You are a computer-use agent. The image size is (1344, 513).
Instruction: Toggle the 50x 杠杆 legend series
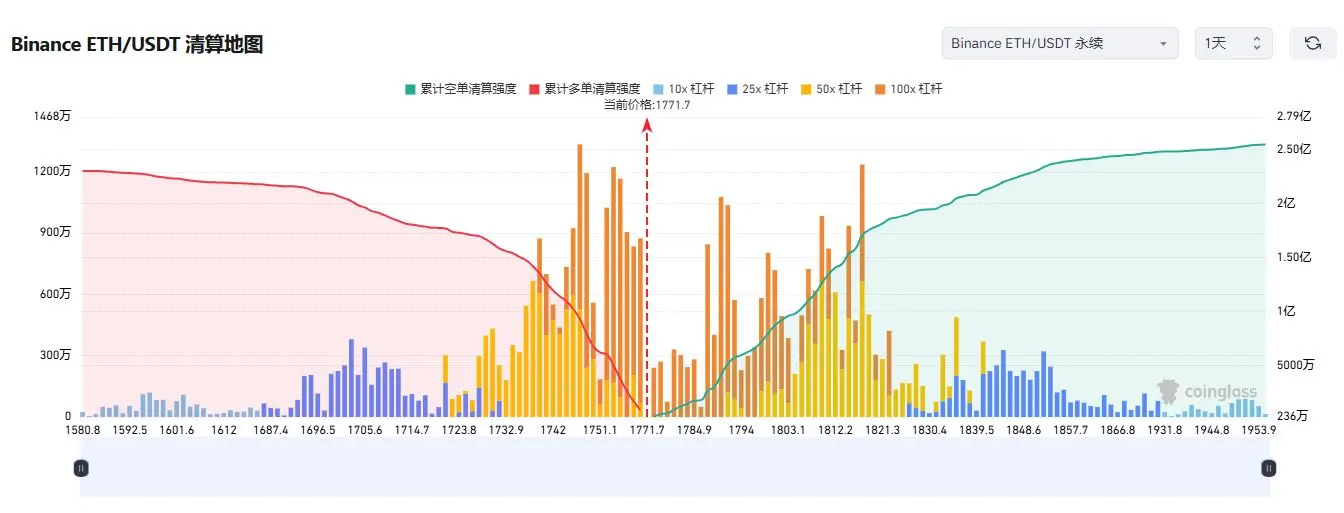832,89
